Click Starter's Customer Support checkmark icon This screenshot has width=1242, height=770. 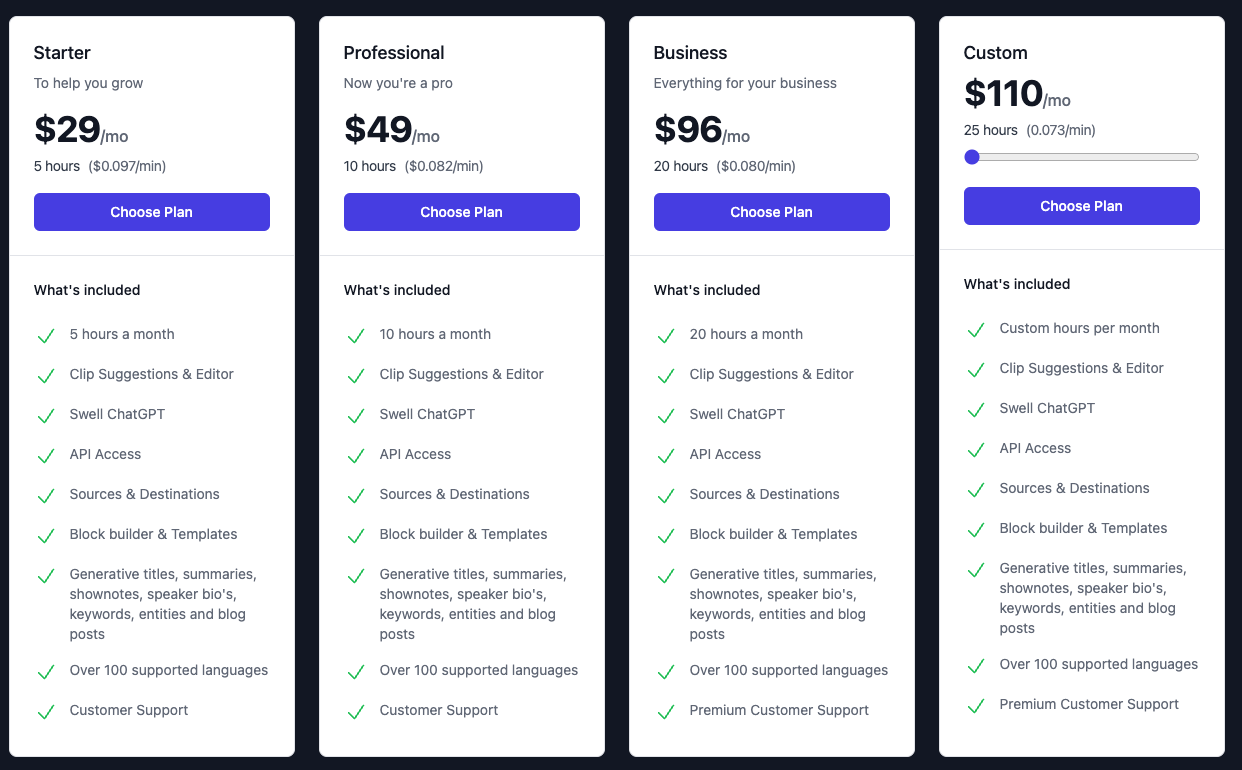(x=45, y=712)
